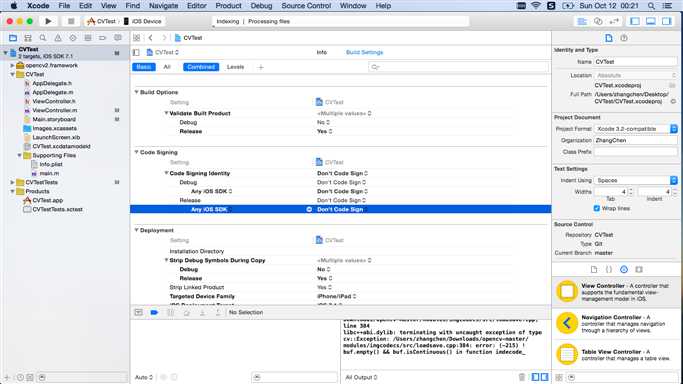Collapse the Build Options section
683x384 pixels.
coord(136,92)
